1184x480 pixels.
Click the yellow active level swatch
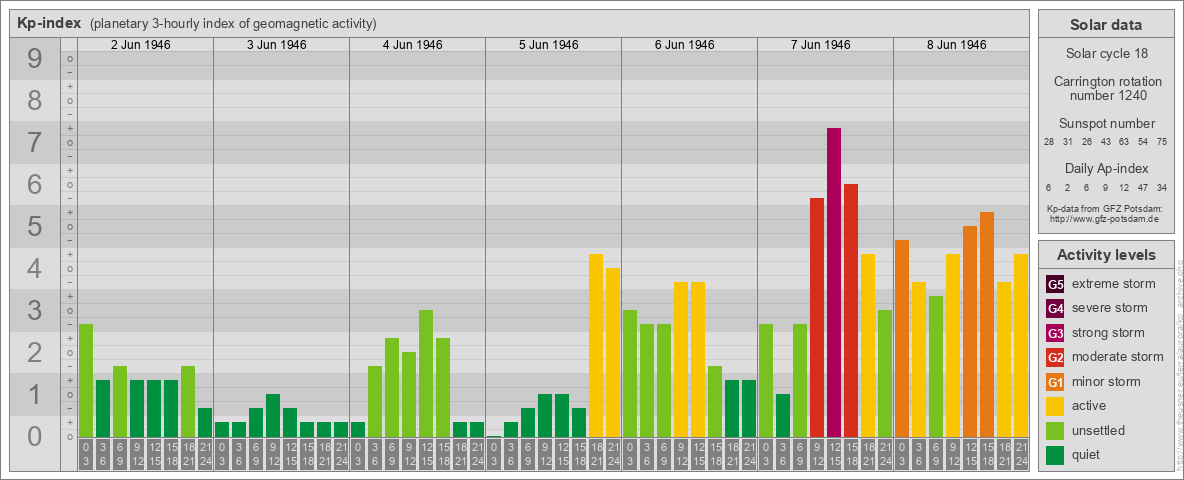[1055, 406]
